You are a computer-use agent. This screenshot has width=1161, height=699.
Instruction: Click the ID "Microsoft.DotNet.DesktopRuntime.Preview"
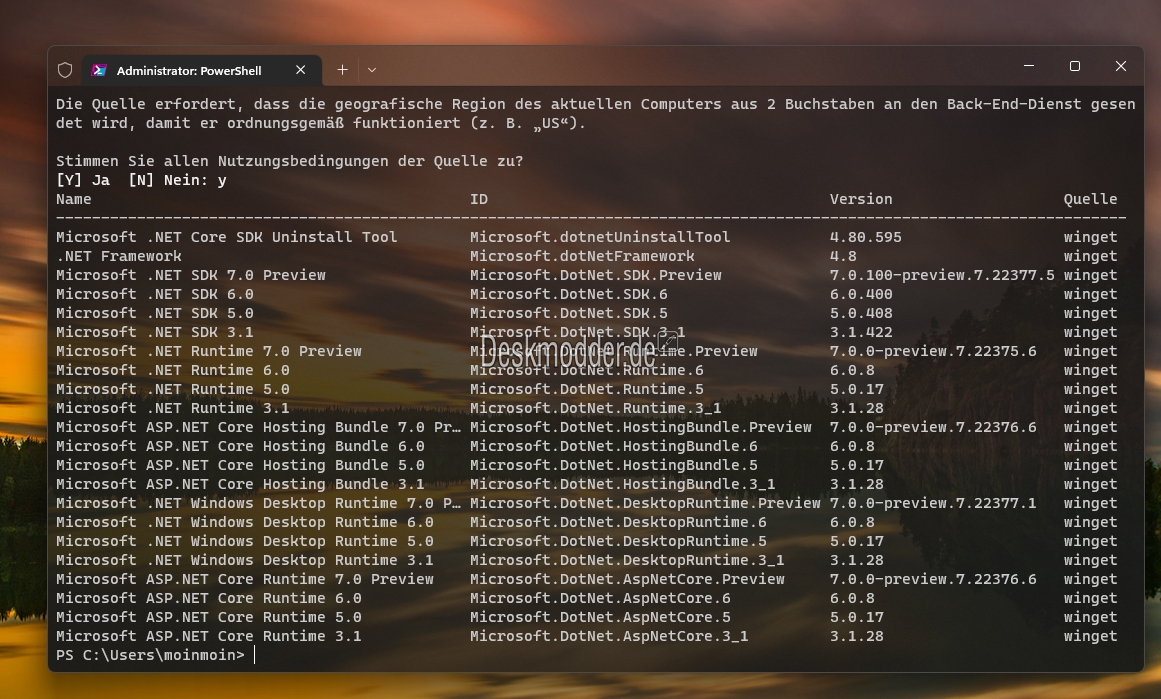click(646, 504)
